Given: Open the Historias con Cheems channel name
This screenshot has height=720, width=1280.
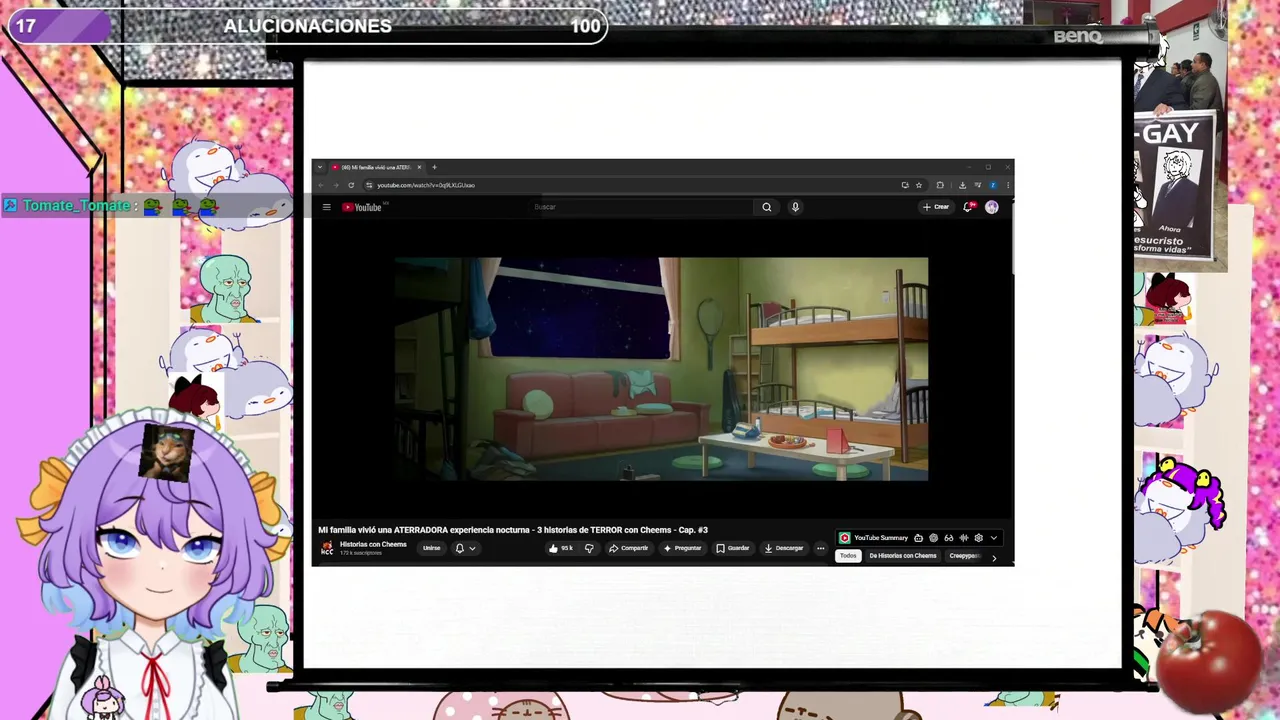Looking at the screenshot, I should point(373,545).
